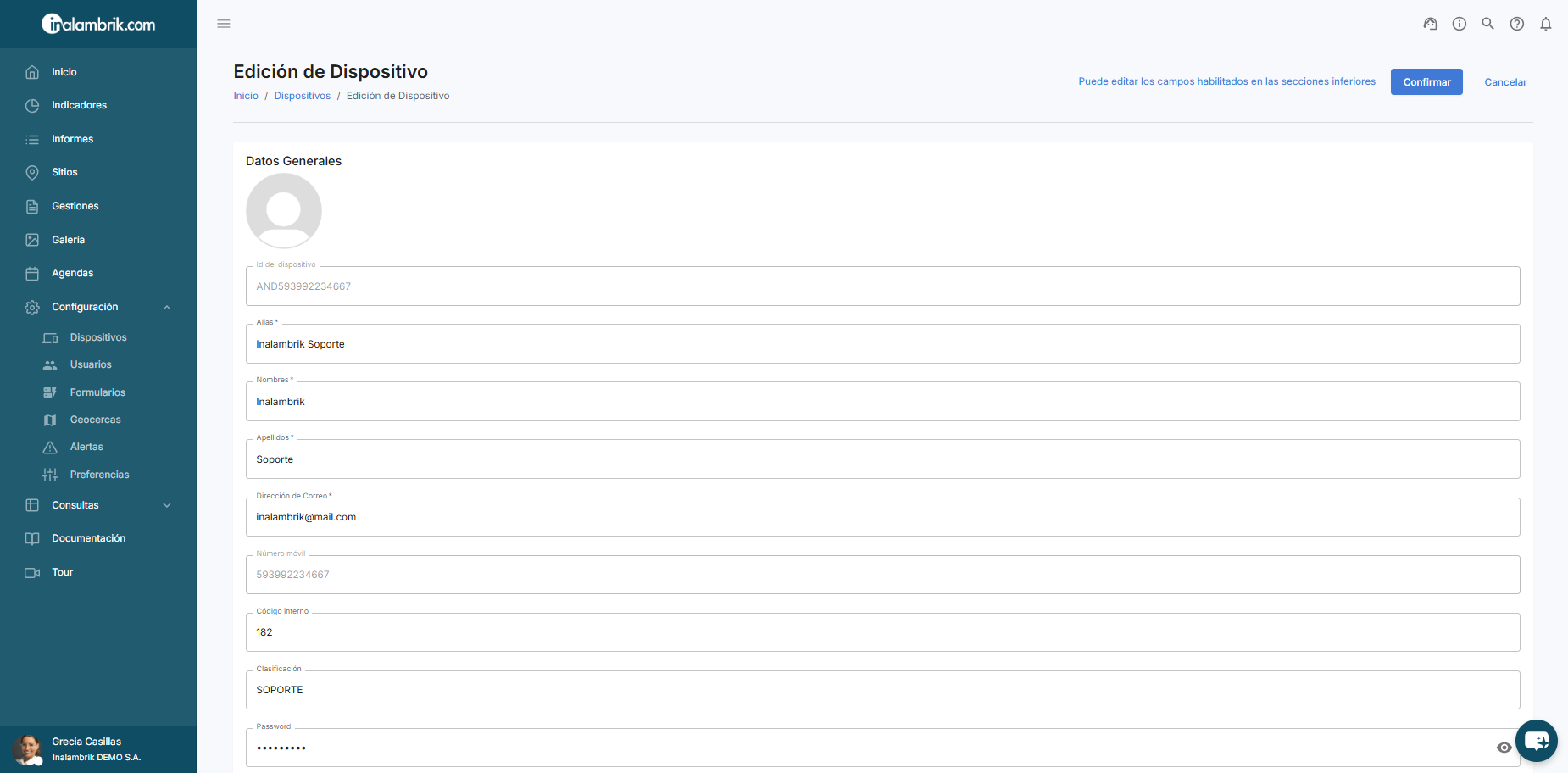This screenshot has height=773, width=1568.
Task: Click the Alertas warning triangle icon
Action: coord(50,447)
